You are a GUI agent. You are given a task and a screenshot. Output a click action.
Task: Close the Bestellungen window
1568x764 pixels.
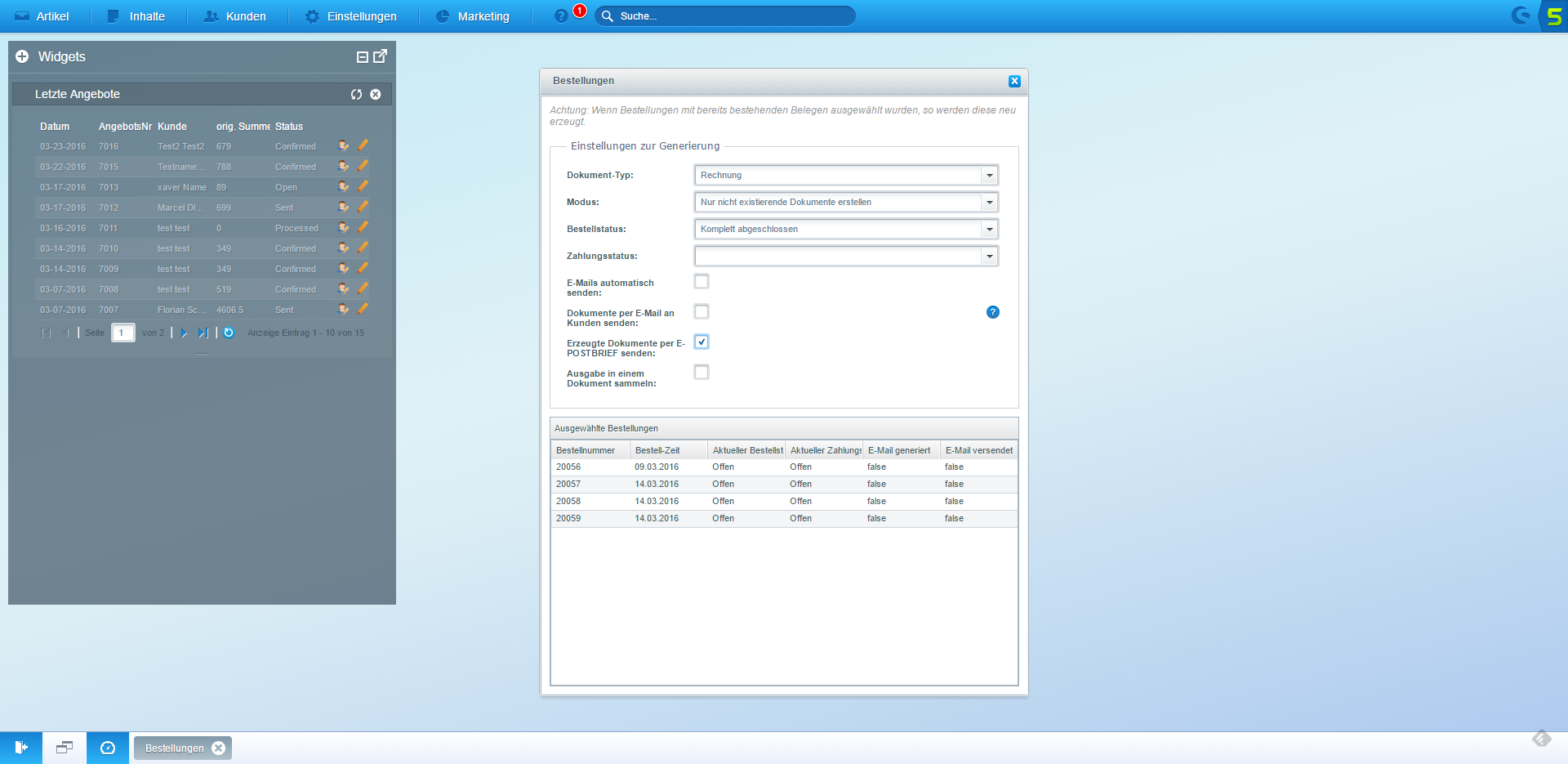[x=1014, y=81]
